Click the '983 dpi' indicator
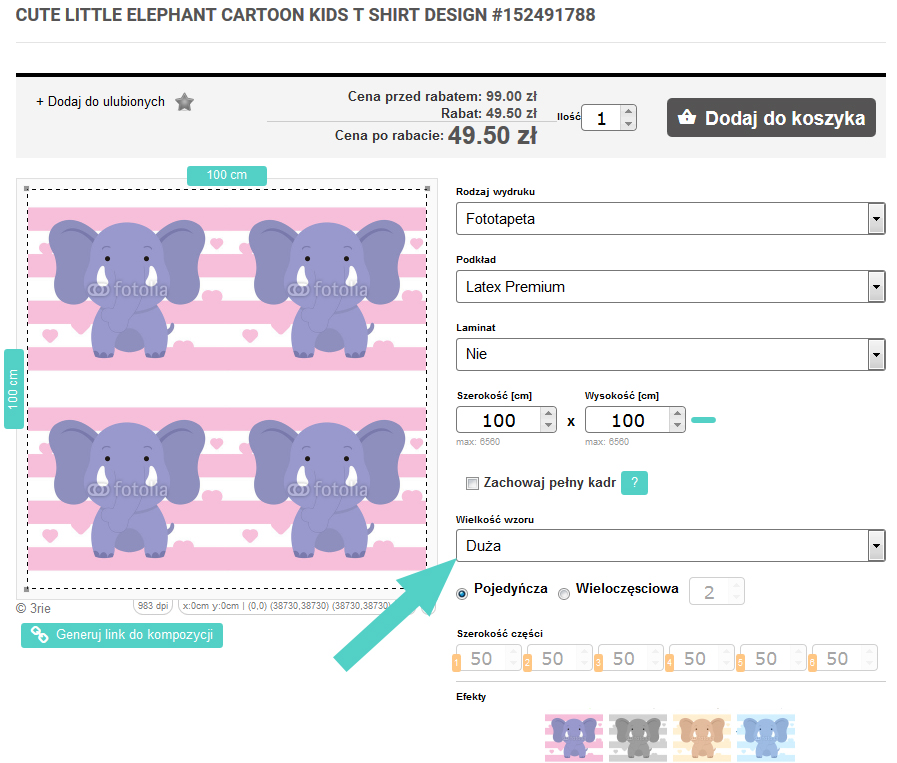Screen dimensions: 897x763 (x=153, y=606)
